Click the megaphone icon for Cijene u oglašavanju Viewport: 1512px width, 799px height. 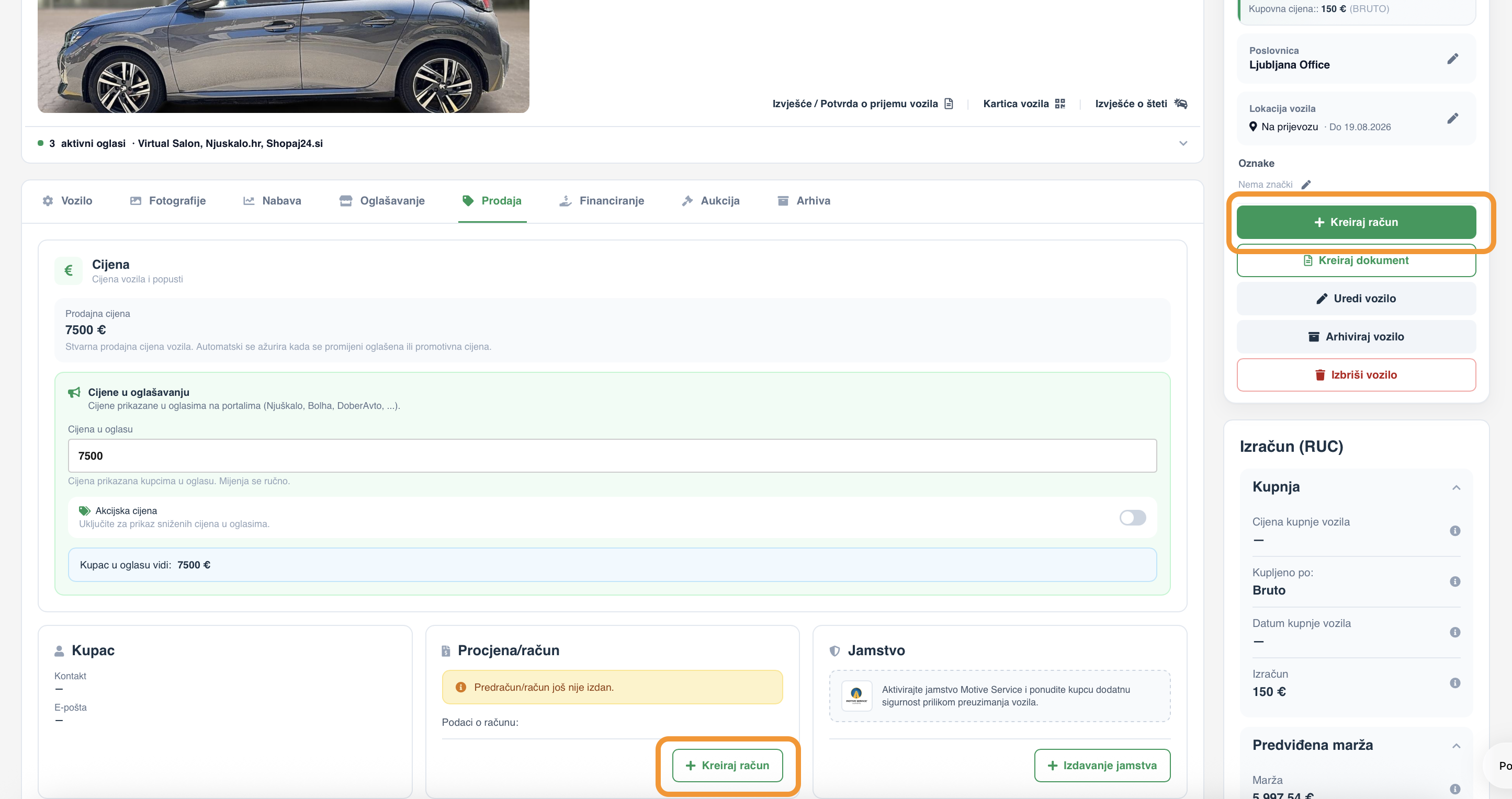click(74, 393)
